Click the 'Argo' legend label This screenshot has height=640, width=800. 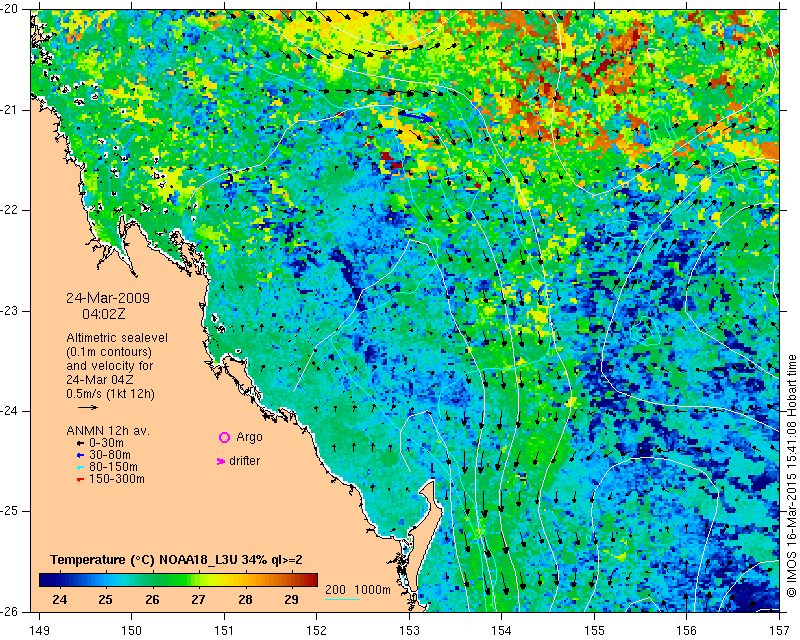(249, 437)
